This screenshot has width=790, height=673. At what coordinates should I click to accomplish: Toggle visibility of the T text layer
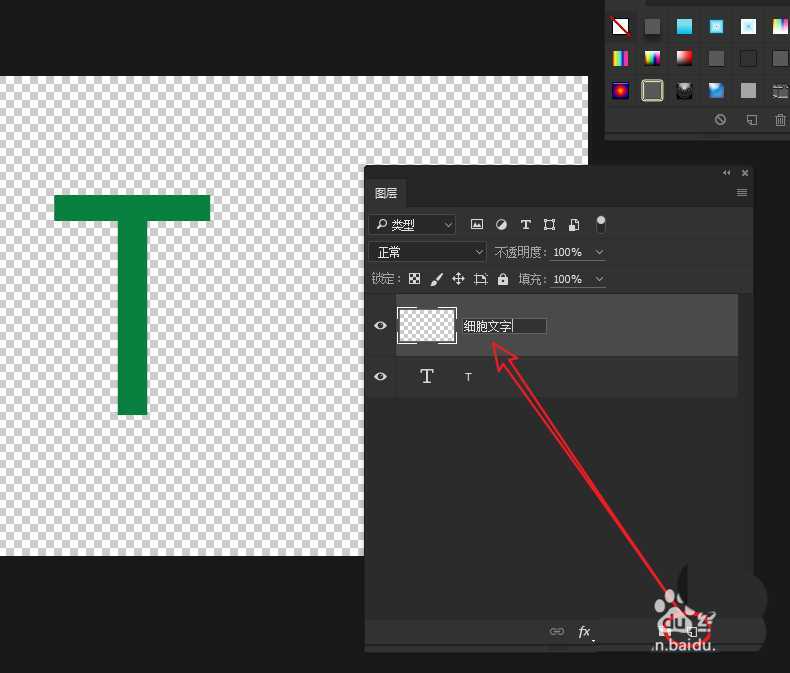380,377
